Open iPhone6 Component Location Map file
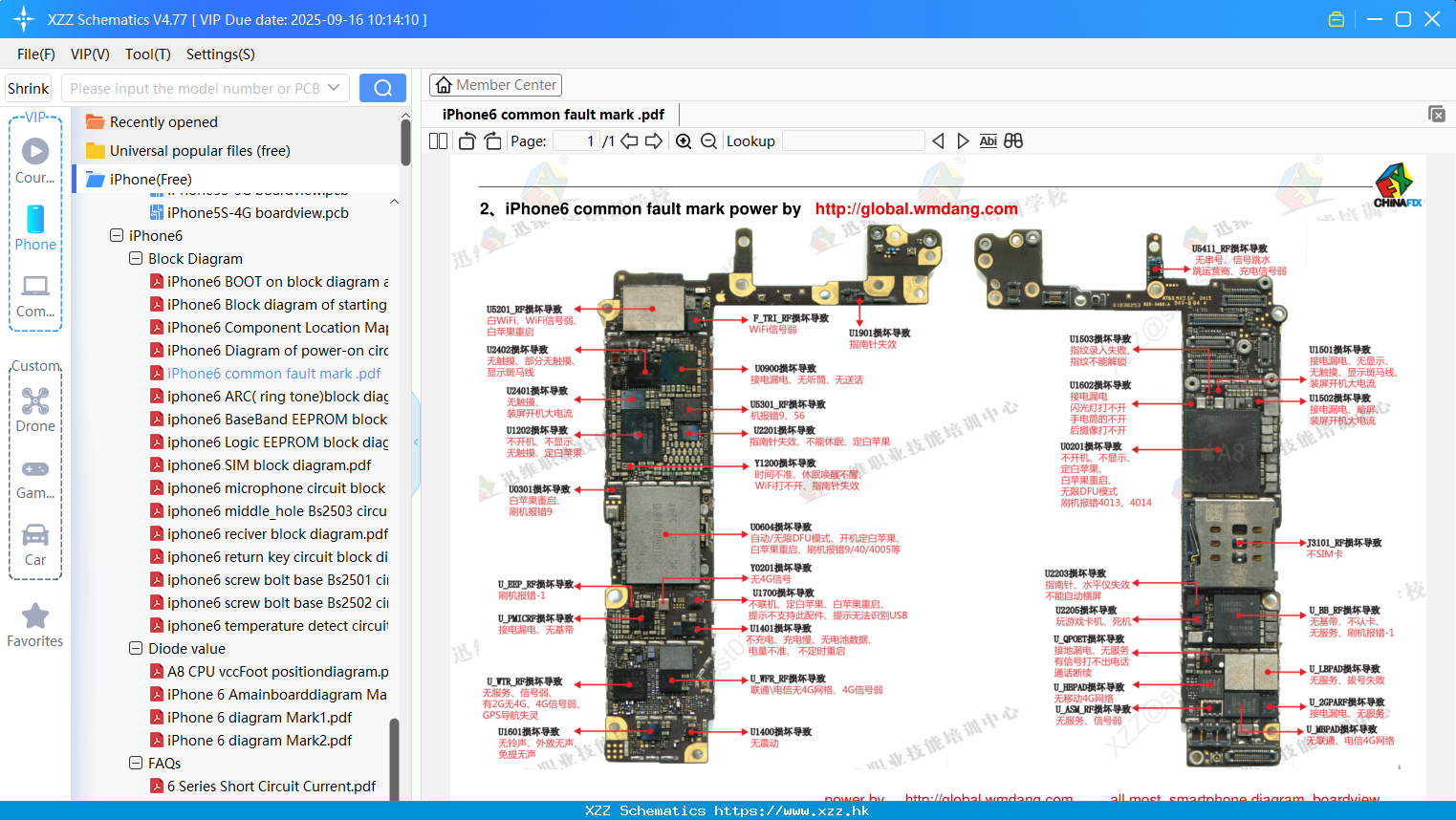The image size is (1456, 820). [269, 328]
